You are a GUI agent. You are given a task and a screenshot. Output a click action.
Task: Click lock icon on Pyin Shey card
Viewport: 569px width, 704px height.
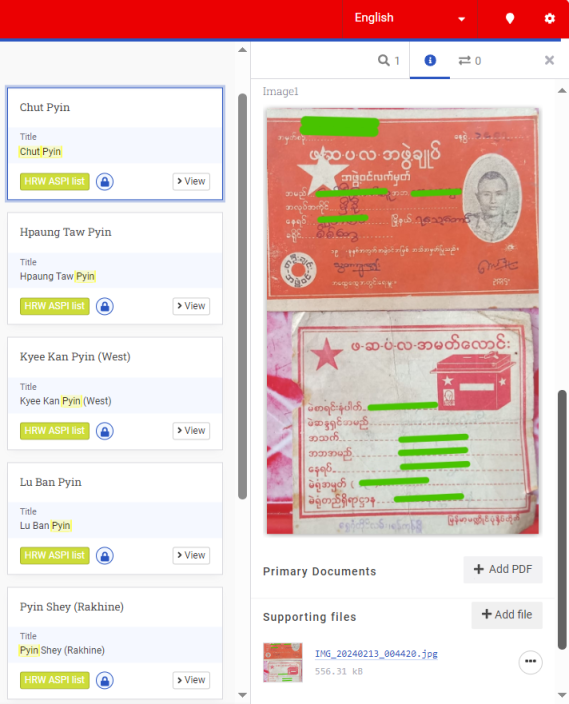(105, 681)
